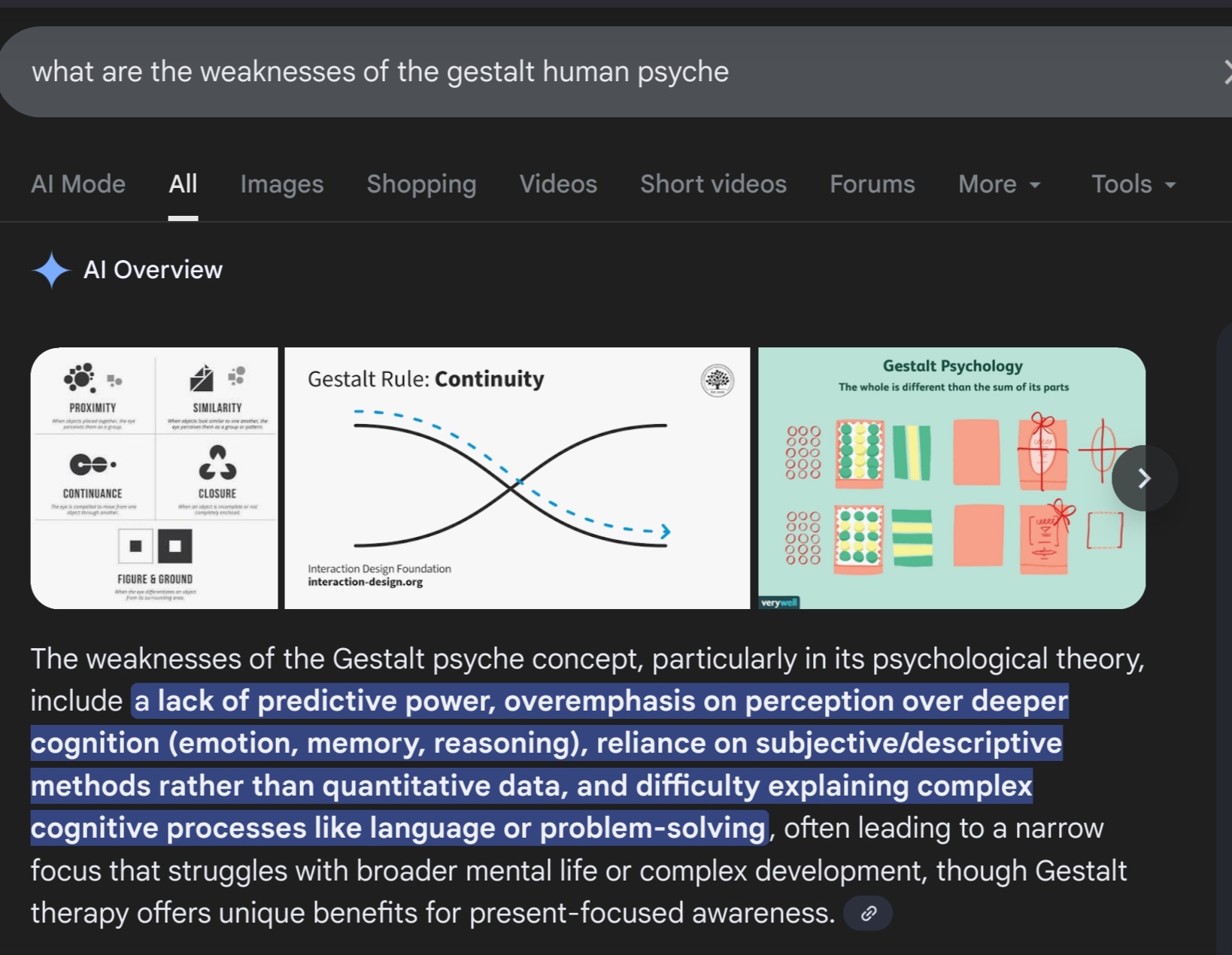Show next images with the carousel arrow
The height and width of the screenshot is (955, 1232).
pyautogui.click(x=1144, y=478)
